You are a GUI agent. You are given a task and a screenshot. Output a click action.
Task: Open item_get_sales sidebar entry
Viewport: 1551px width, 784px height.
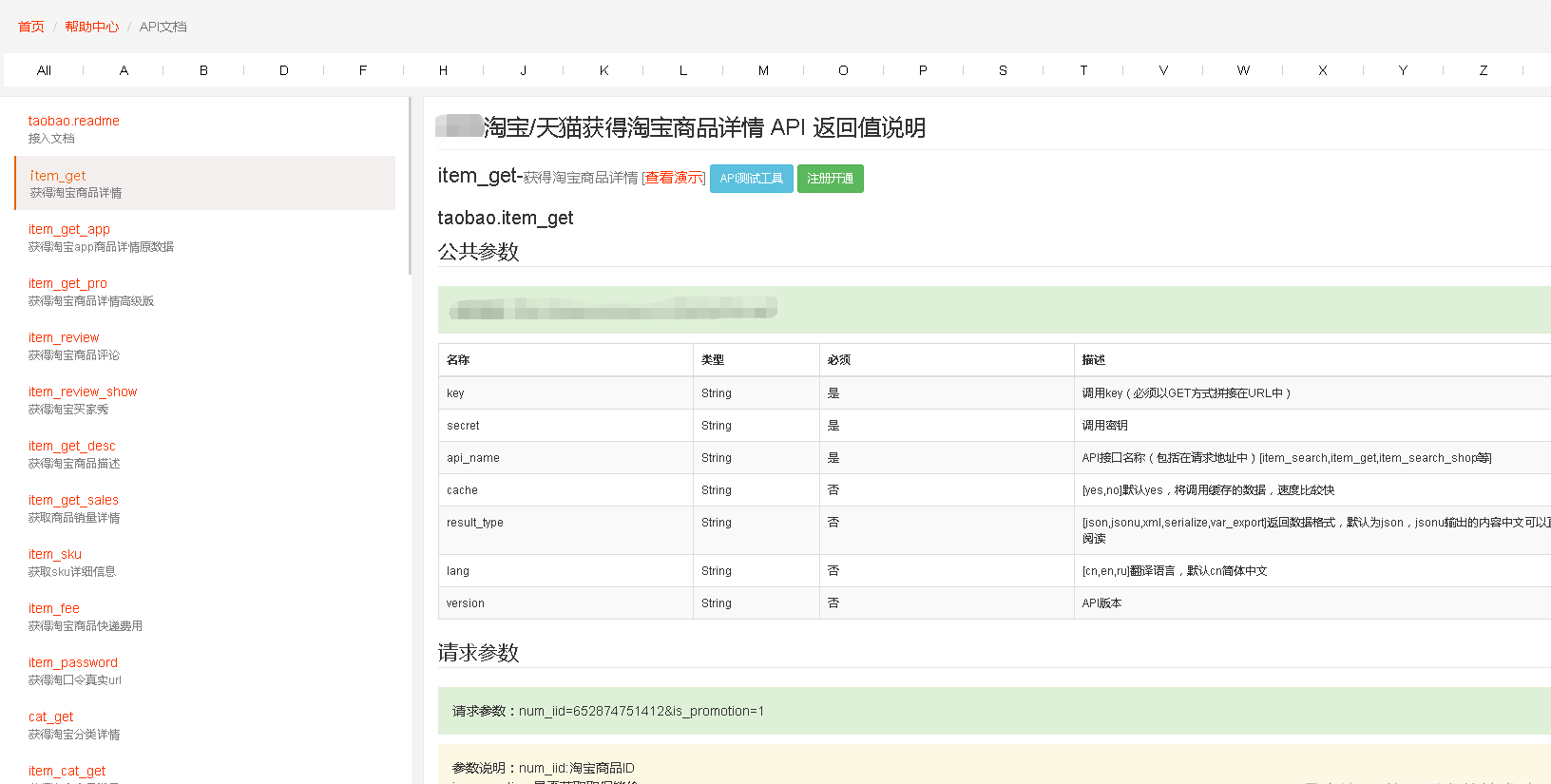click(205, 508)
